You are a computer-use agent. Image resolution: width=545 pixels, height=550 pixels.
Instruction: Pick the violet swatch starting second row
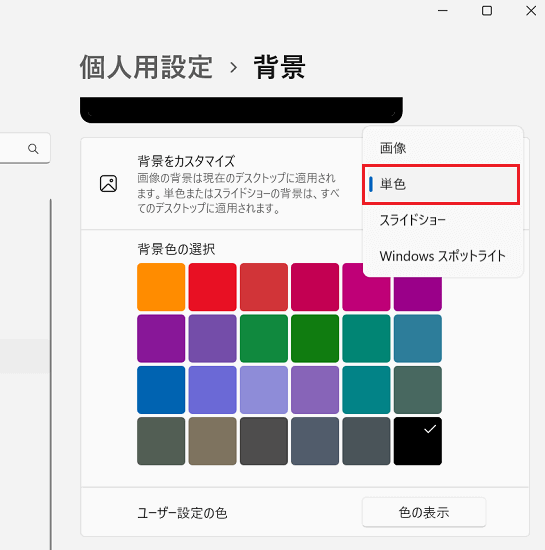[161, 338]
